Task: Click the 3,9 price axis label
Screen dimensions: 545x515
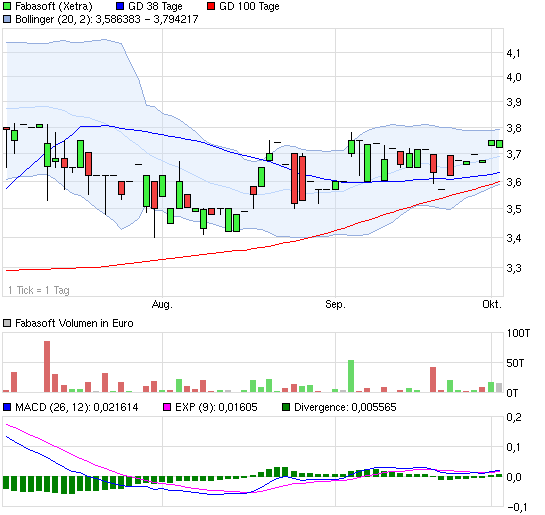Action: coord(514,102)
